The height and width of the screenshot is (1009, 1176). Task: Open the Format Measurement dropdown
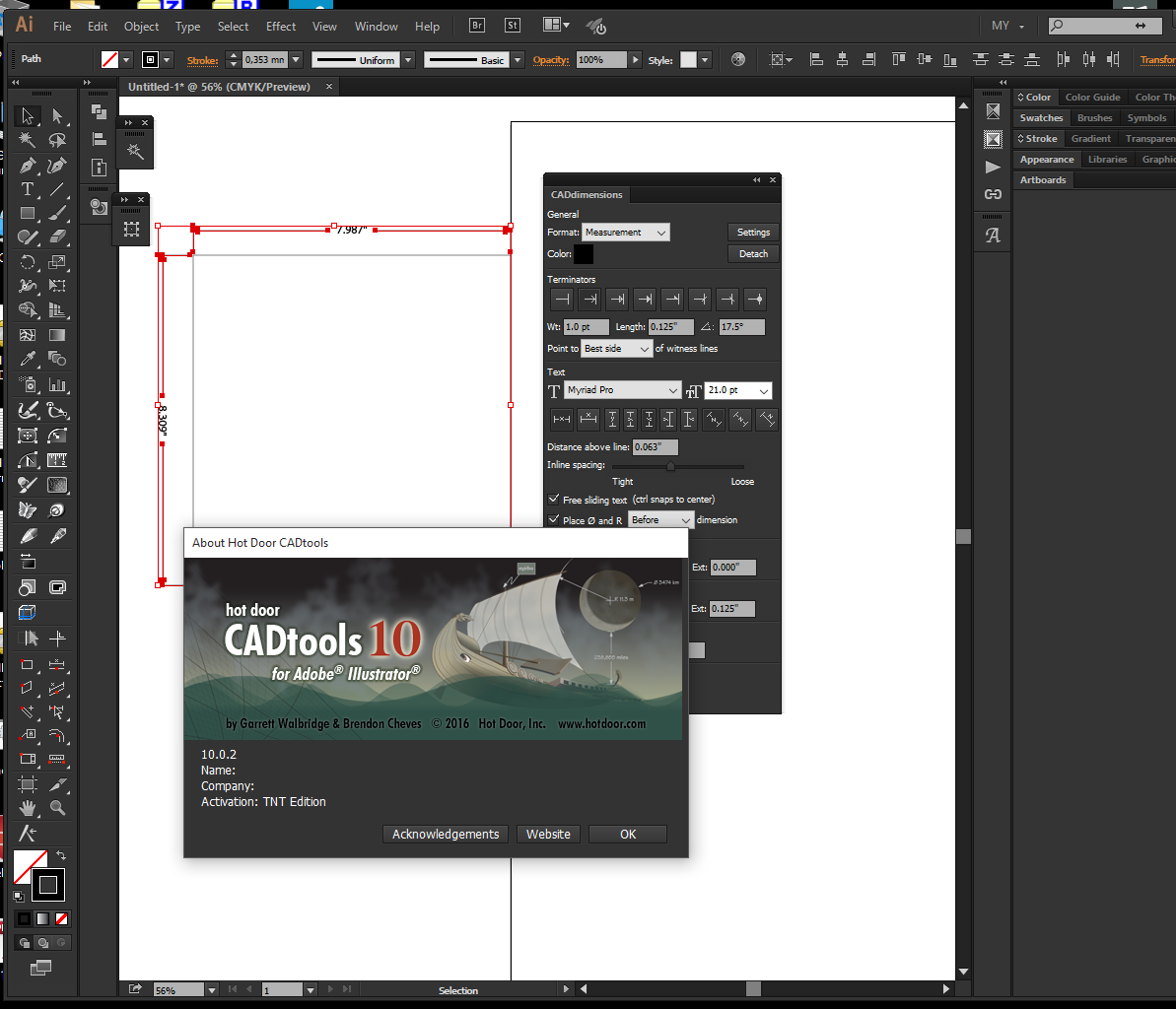625,233
